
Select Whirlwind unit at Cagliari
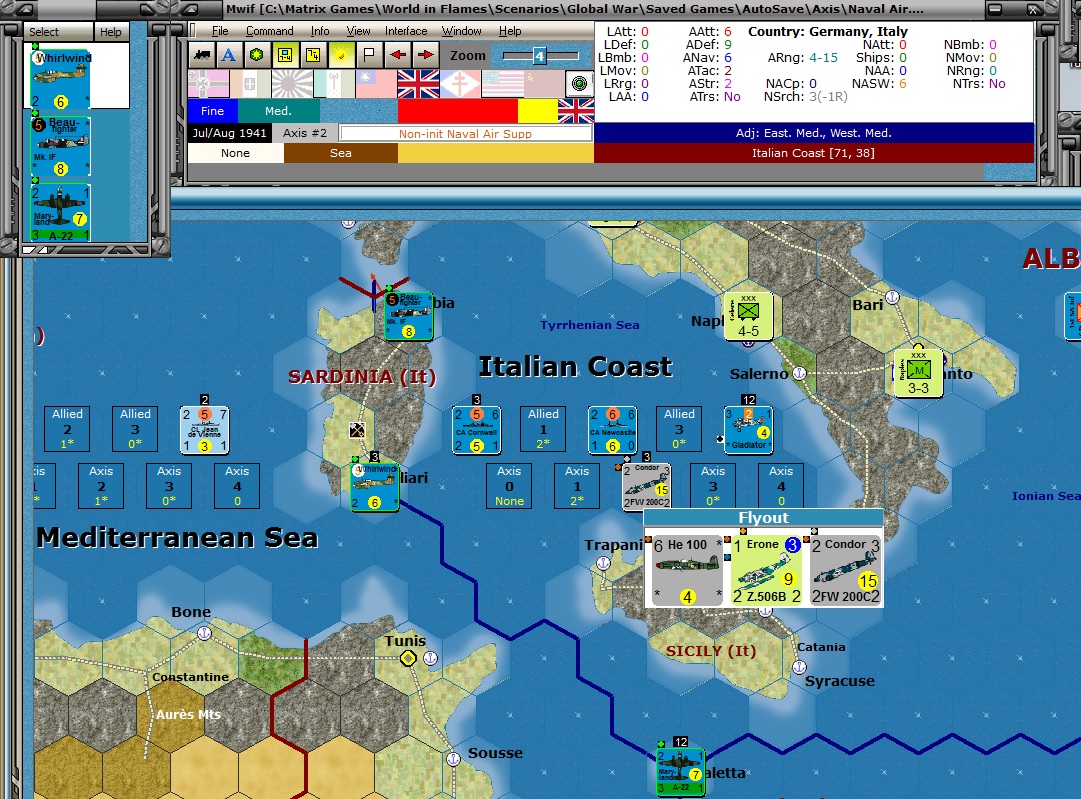(375, 487)
